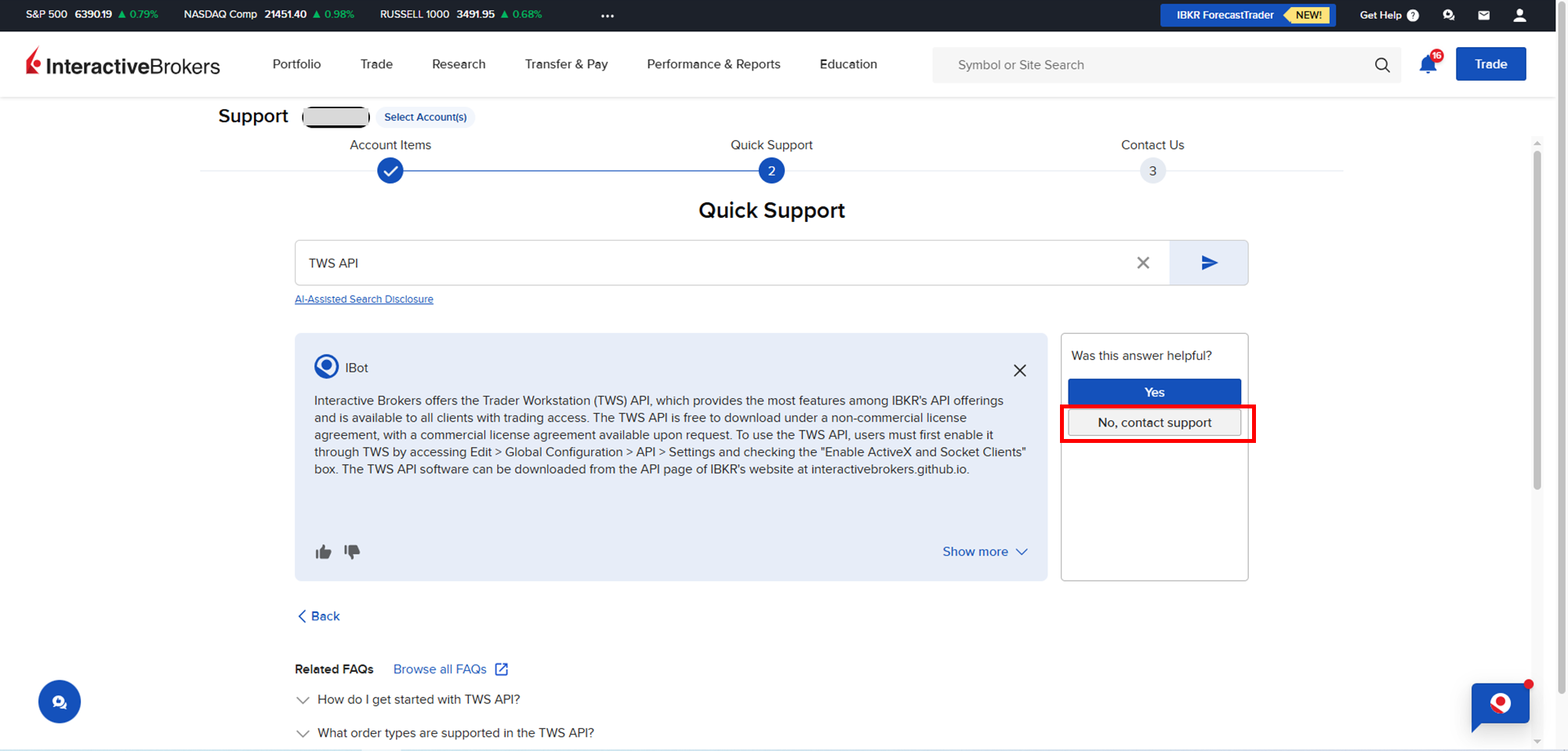Click the notification bell icon
Screen dimensions: 1568x751
[x=1428, y=65]
